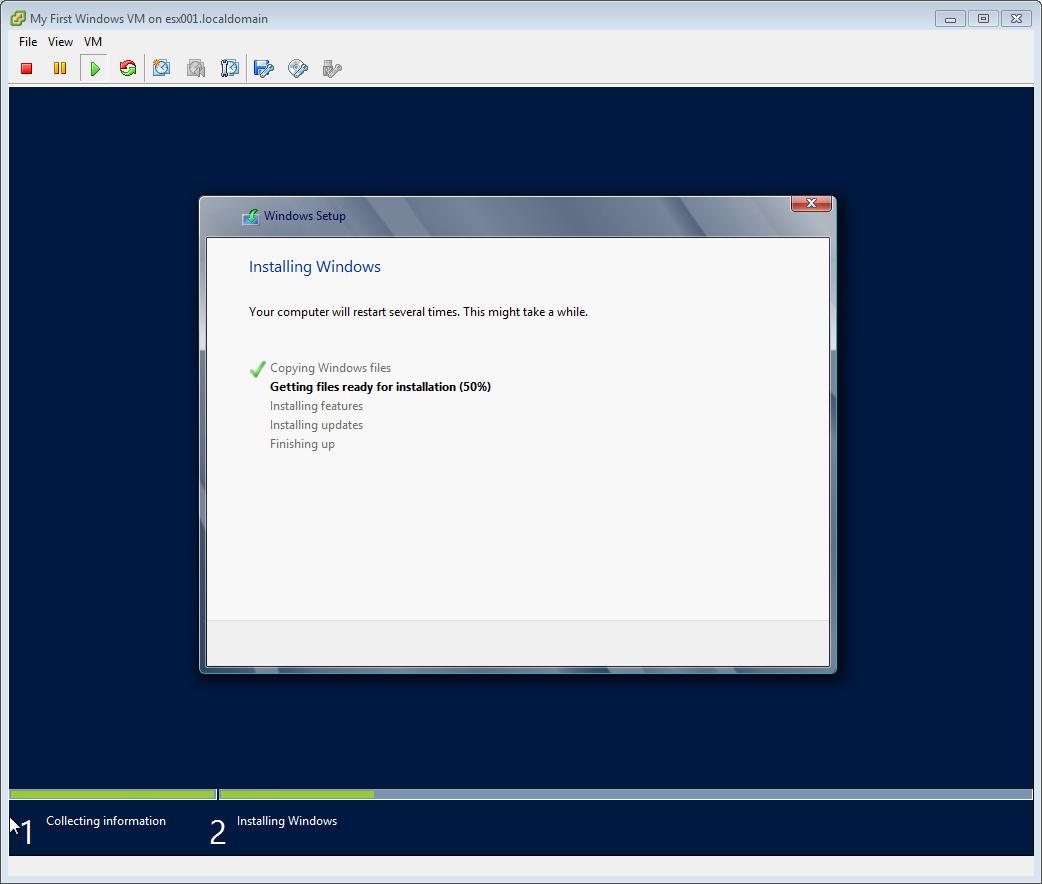Minimize the VM console window
This screenshot has height=884, width=1042.
(x=950, y=19)
